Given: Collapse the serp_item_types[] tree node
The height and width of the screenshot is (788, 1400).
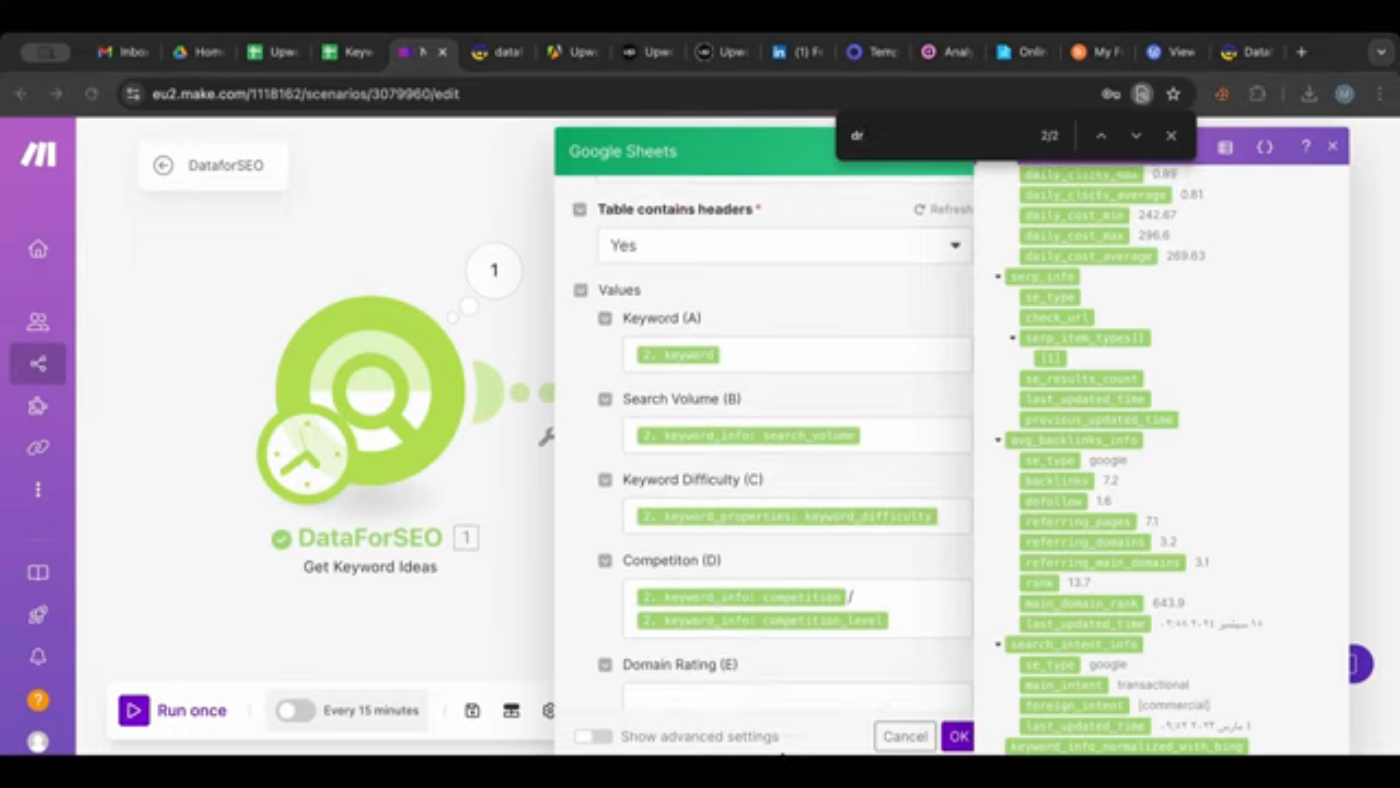Looking at the screenshot, I should pyautogui.click(x=1014, y=338).
